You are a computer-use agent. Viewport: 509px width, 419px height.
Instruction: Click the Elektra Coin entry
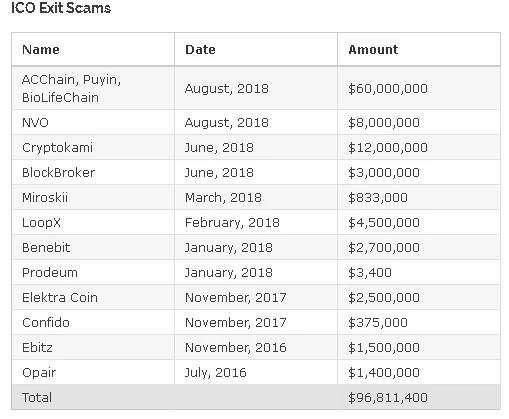click(x=60, y=297)
